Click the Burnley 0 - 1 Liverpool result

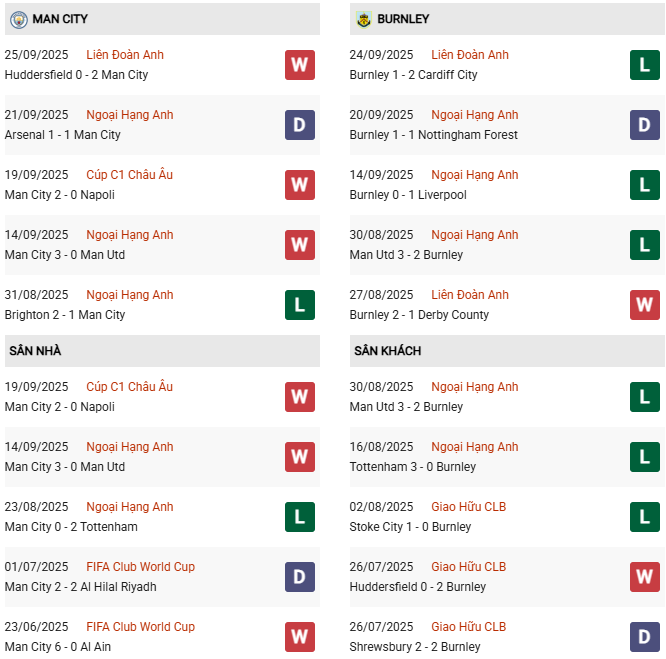click(408, 195)
